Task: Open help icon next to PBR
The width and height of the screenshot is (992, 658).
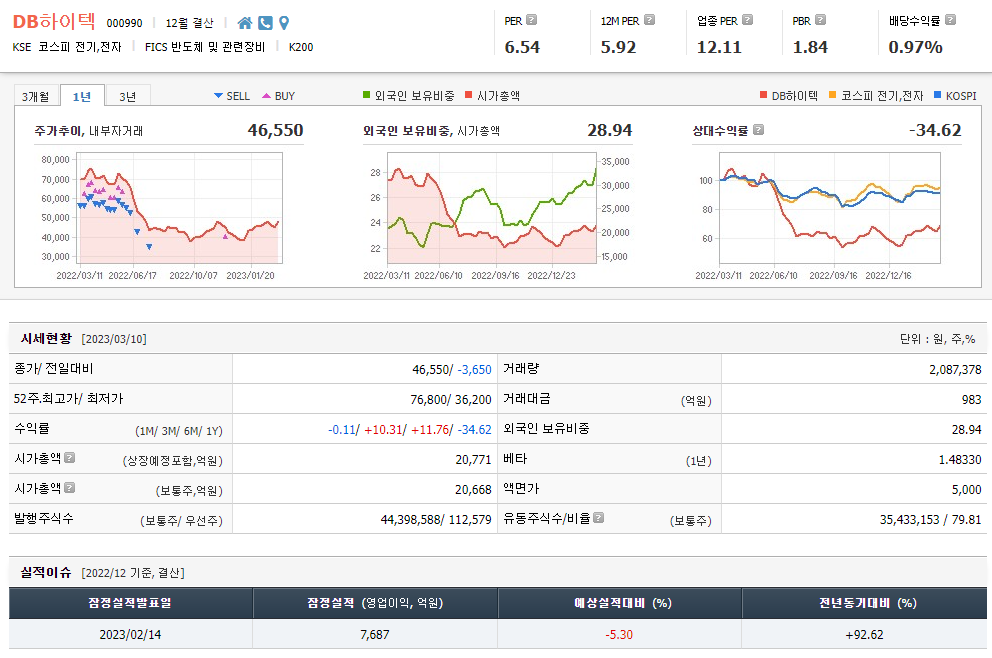Action: coord(821,20)
